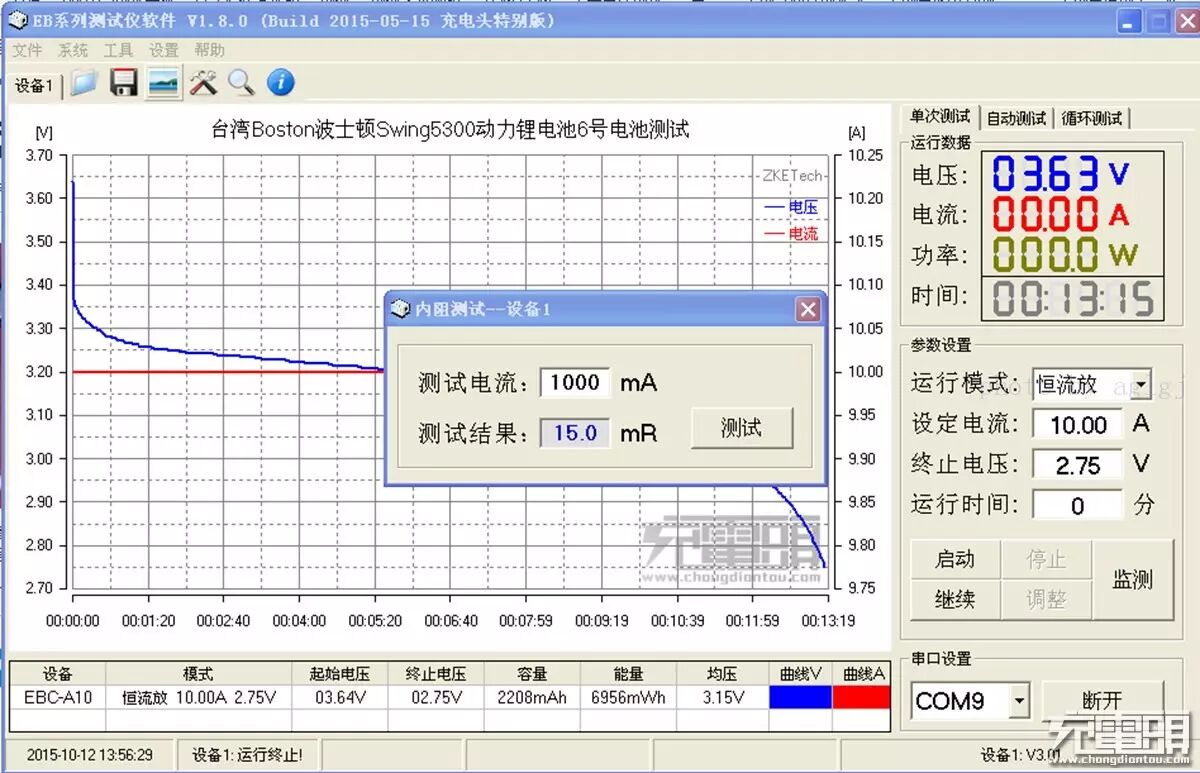1200x773 pixels.
Task: Click the 设备1: 运行终止! status entry
Action: coord(247,755)
